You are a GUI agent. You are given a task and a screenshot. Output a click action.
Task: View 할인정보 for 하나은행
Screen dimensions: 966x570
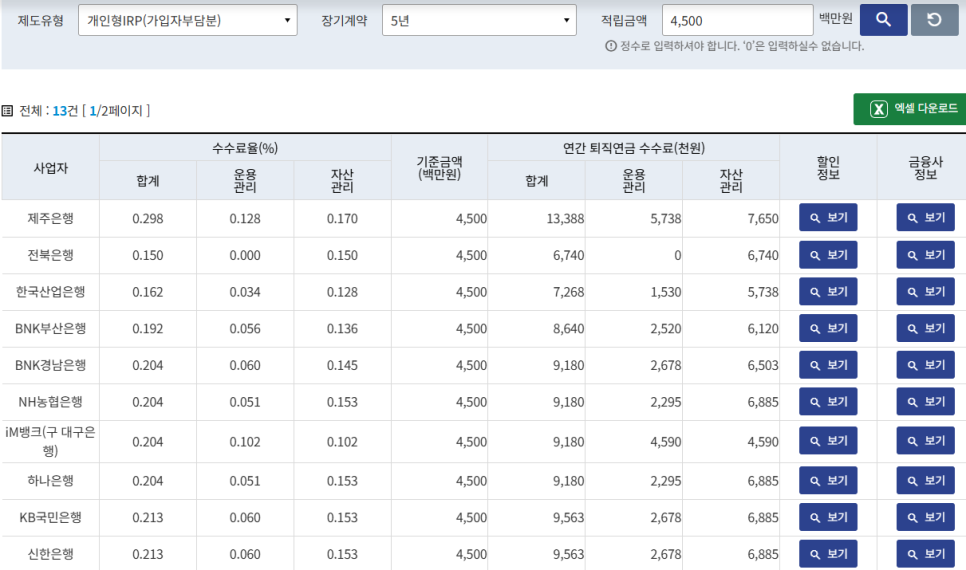[828, 480]
